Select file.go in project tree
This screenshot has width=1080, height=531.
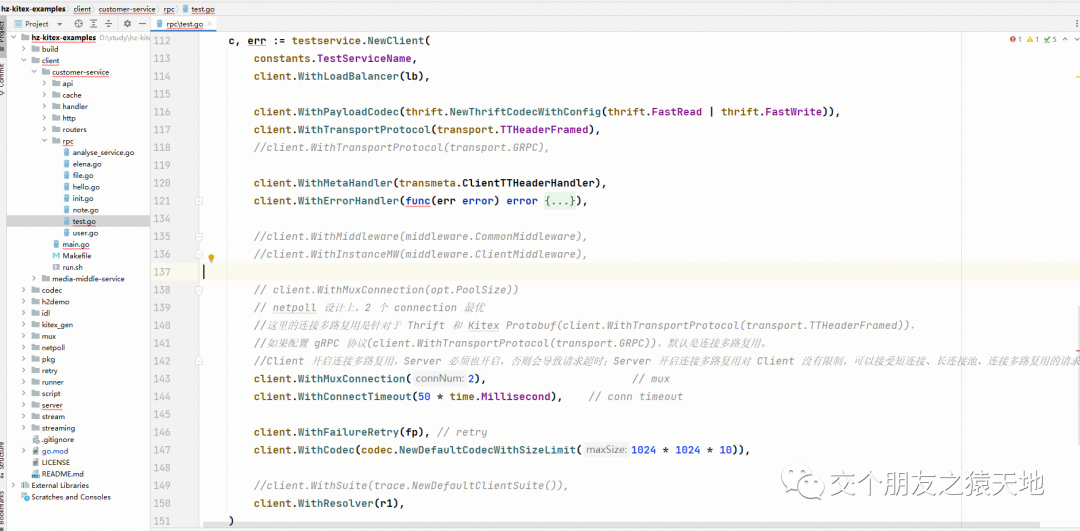tap(83, 176)
